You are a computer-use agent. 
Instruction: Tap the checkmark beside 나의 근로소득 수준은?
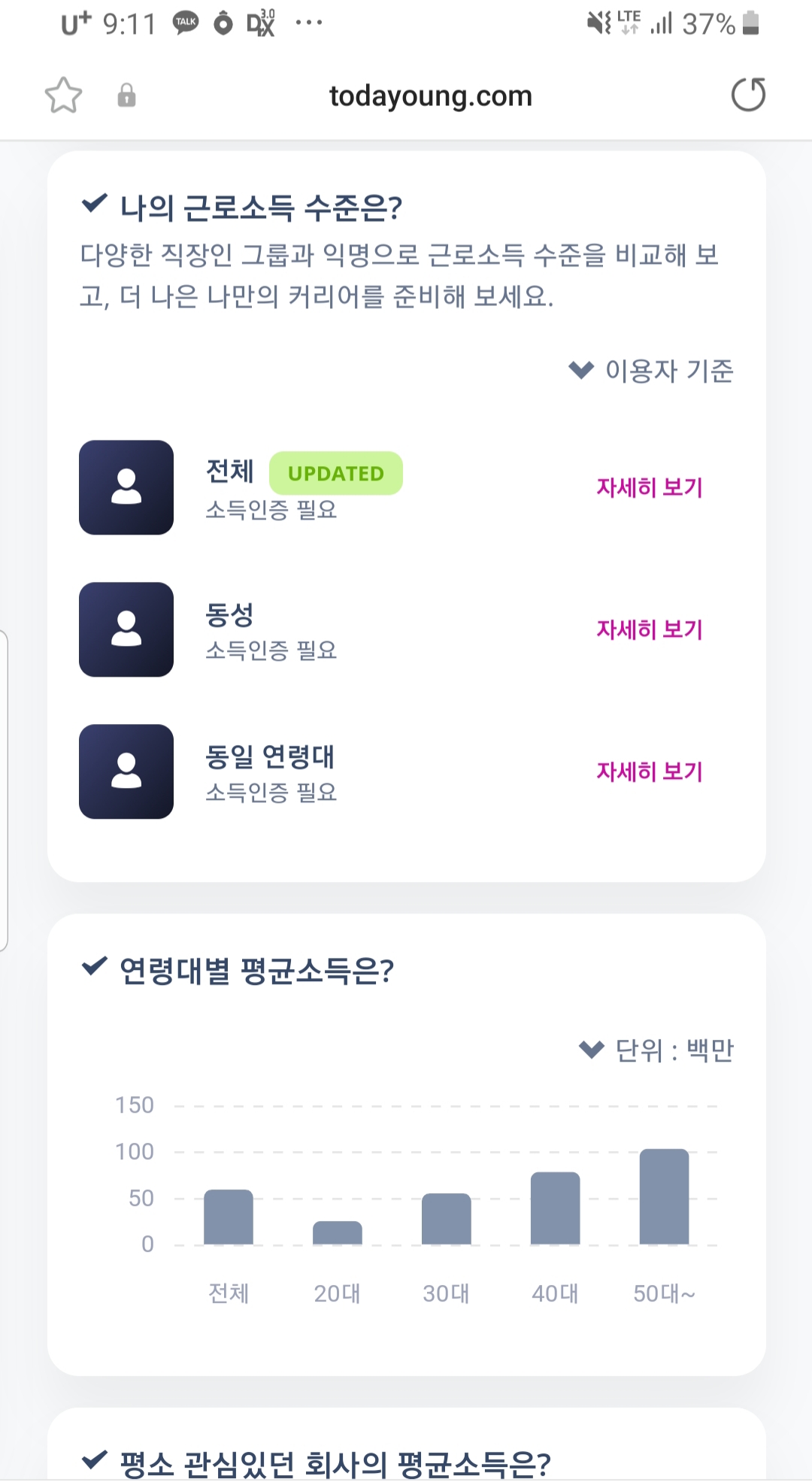point(94,203)
